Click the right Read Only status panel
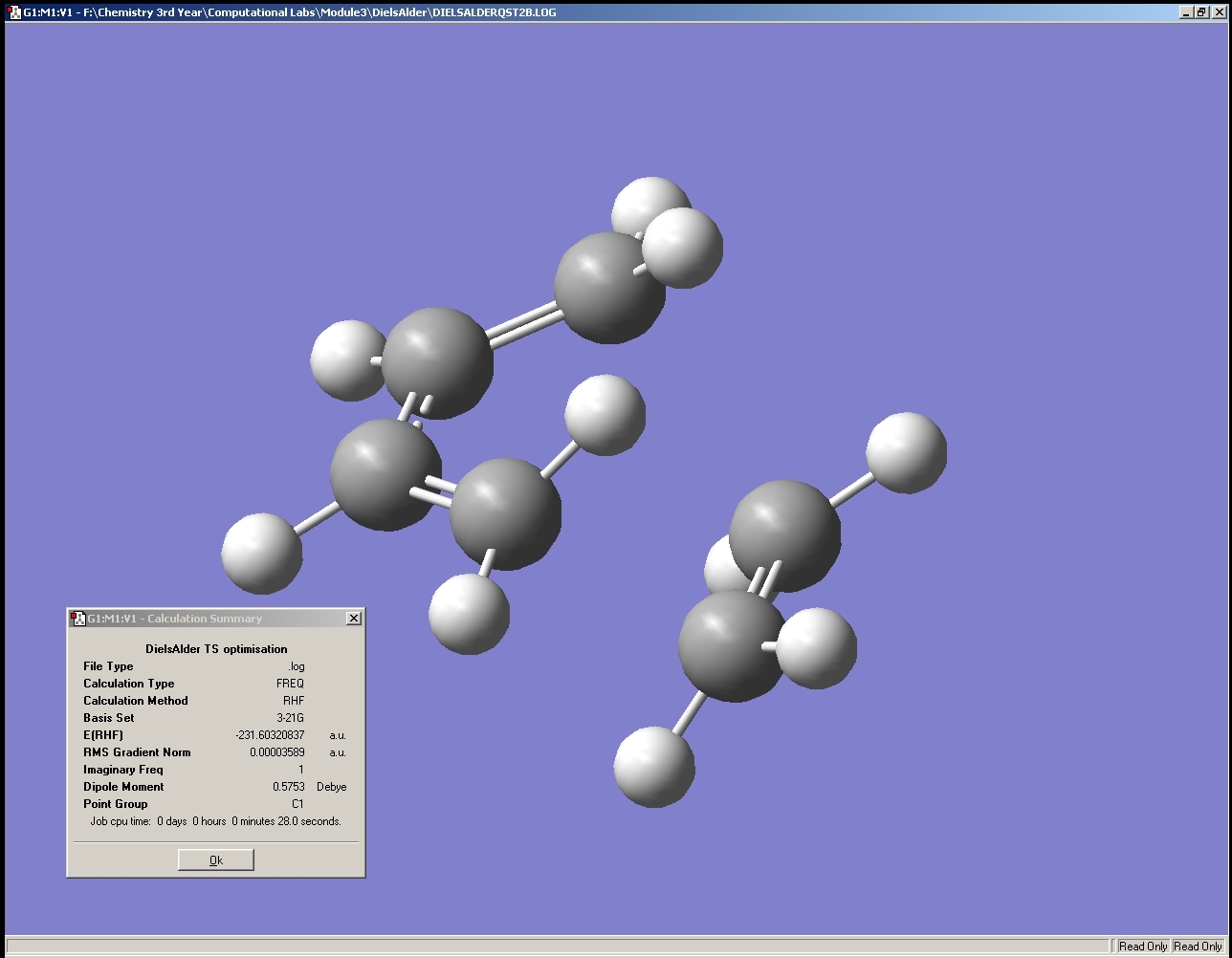The width and height of the screenshot is (1232, 958). pyautogui.click(x=1198, y=947)
